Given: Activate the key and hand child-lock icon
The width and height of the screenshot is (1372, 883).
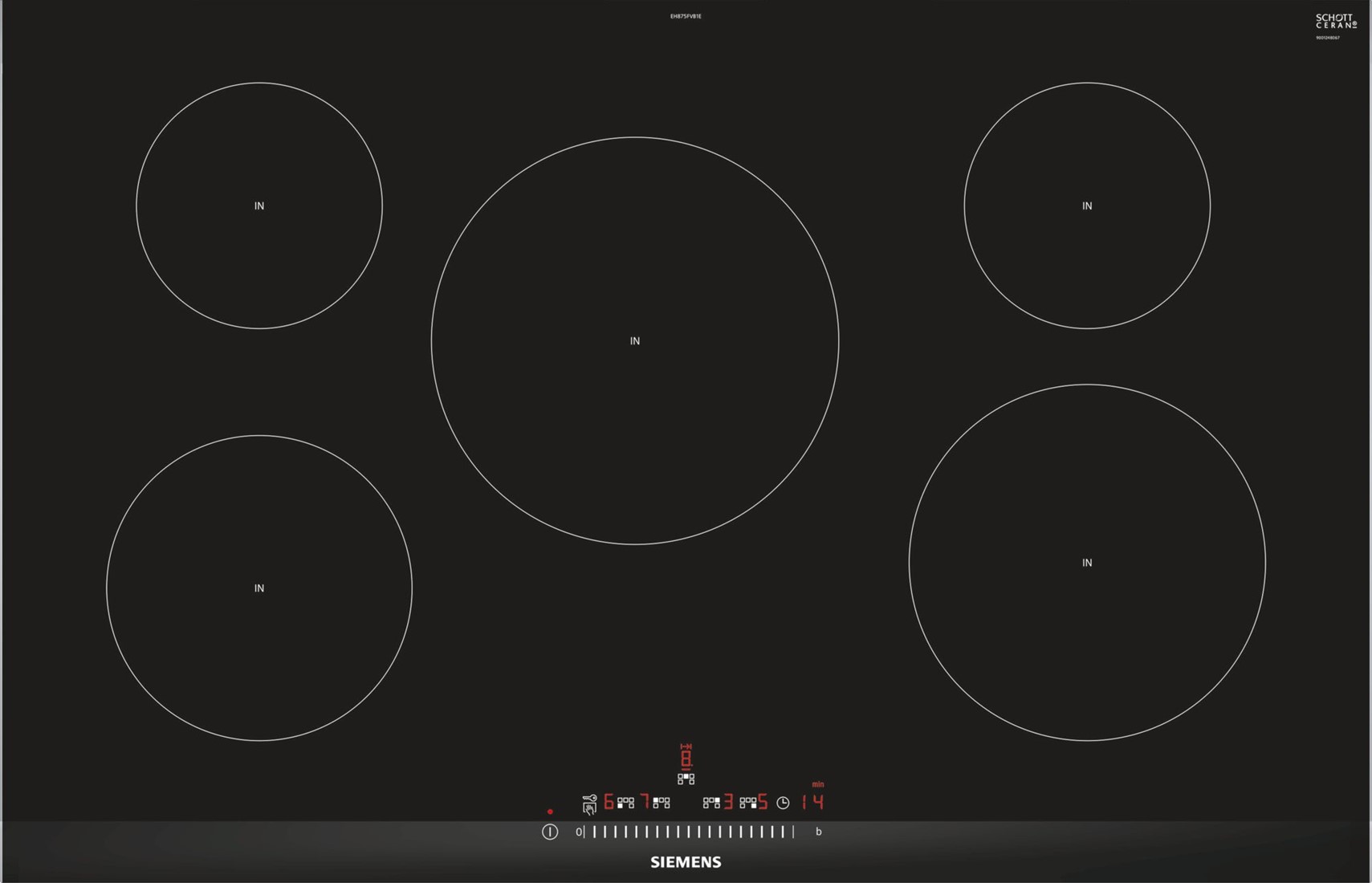Looking at the screenshot, I should pyautogui.click(x=589, y=804).
